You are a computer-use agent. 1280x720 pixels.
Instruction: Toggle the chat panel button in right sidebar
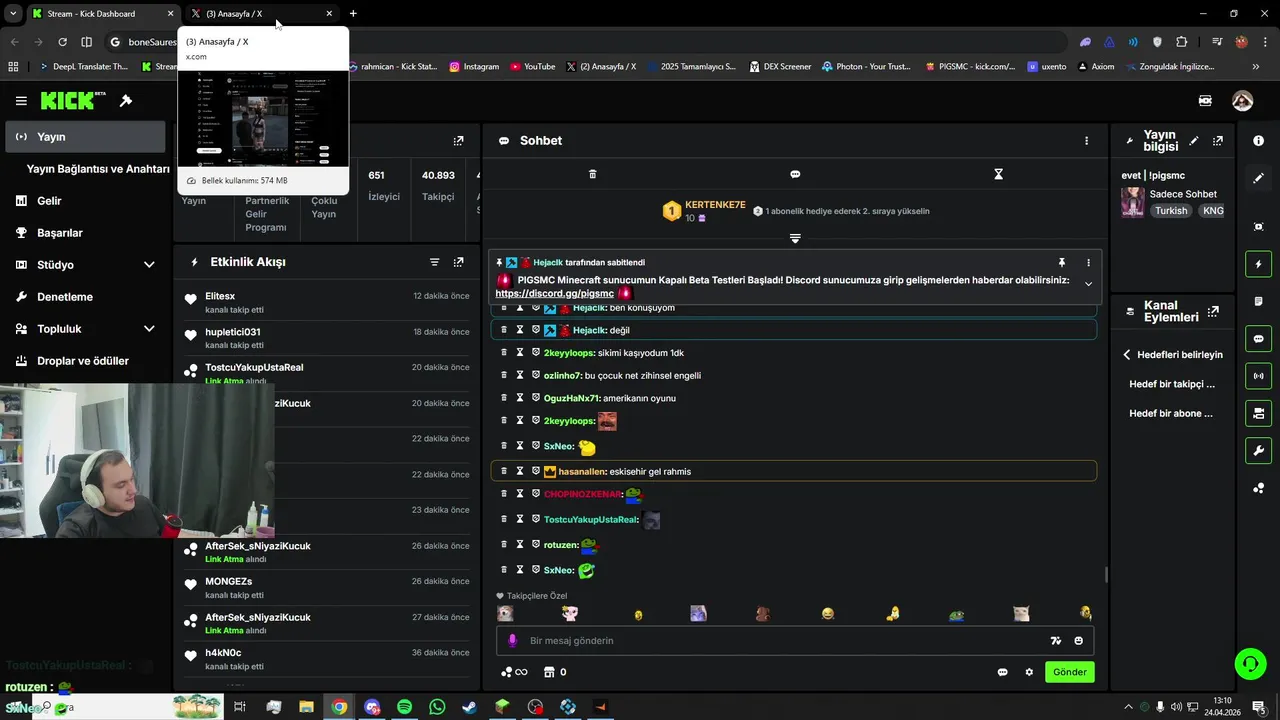pos(1258,339)
